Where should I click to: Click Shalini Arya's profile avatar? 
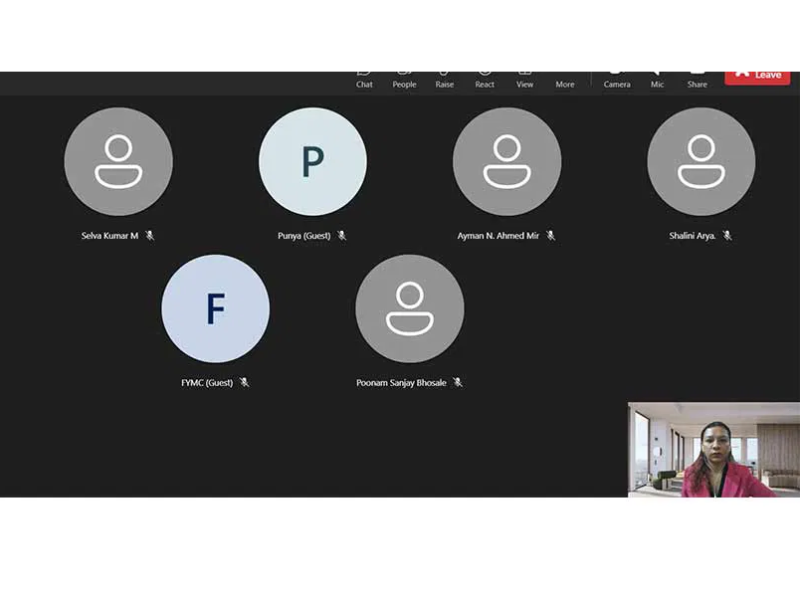click(701, 161)
